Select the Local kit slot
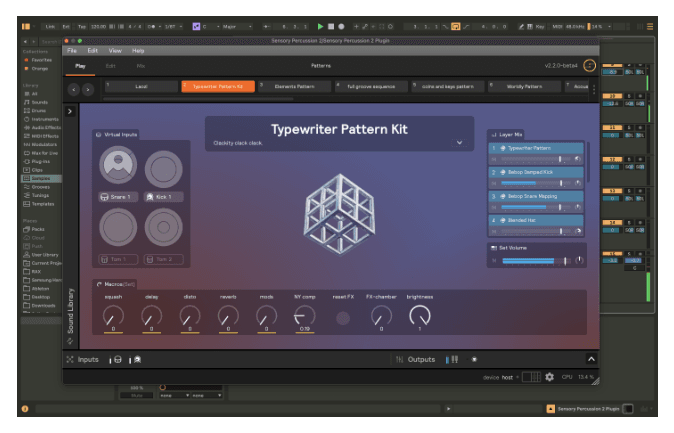674x433 pixels. (x=141, y=86)
